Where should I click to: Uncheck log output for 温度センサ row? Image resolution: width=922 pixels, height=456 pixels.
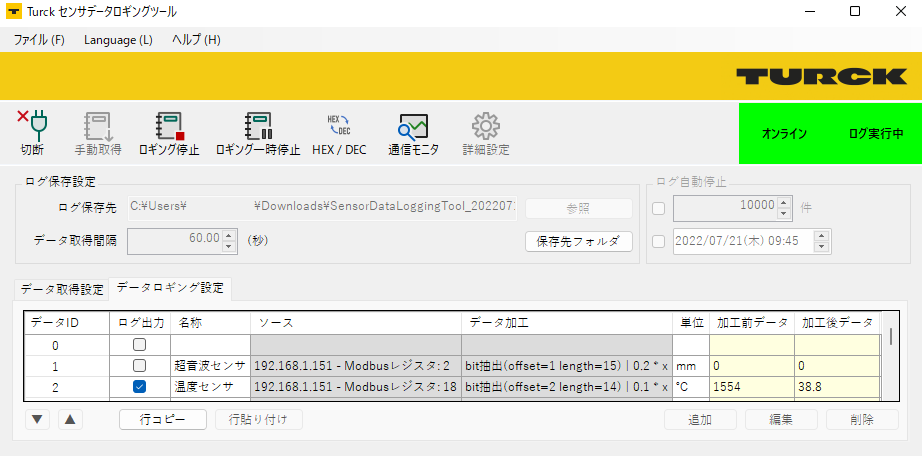click(139, 387)
